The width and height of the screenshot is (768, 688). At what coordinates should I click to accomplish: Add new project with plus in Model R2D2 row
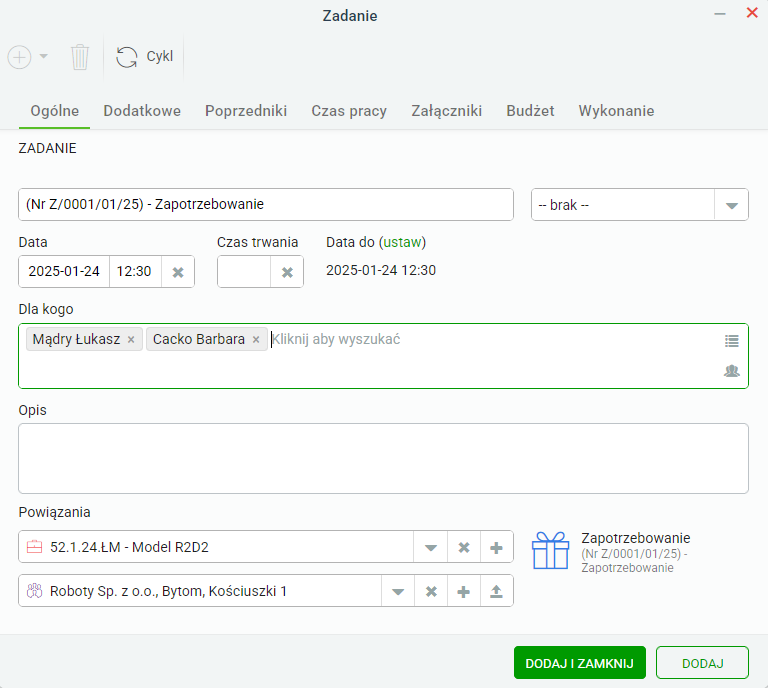point(496,547)
